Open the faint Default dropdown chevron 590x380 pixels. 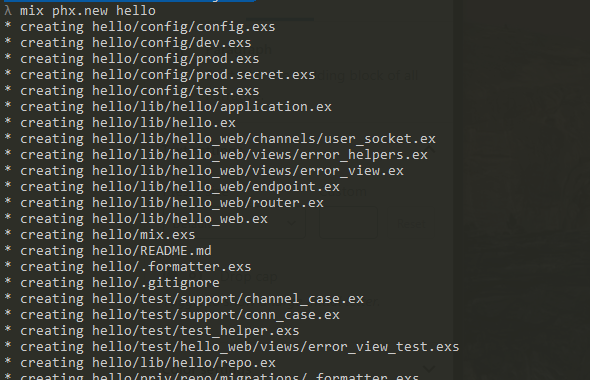291,223
